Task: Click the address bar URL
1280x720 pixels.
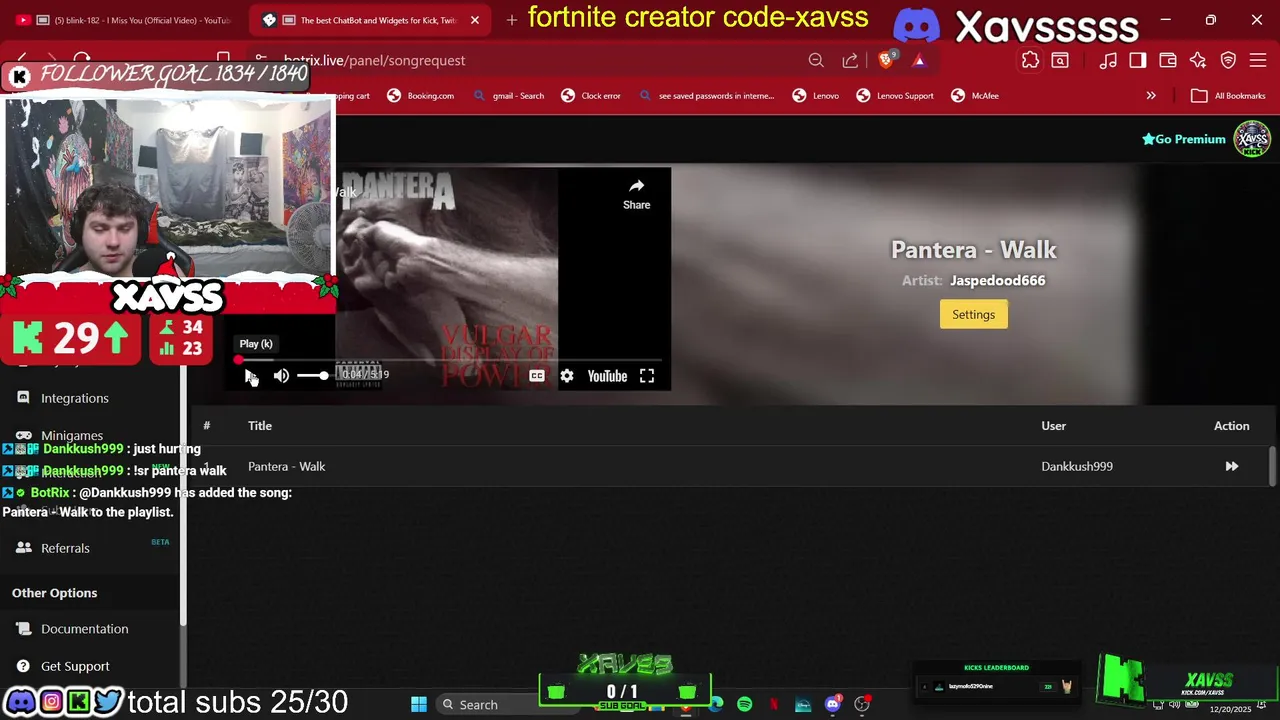Action: [374, 61]
